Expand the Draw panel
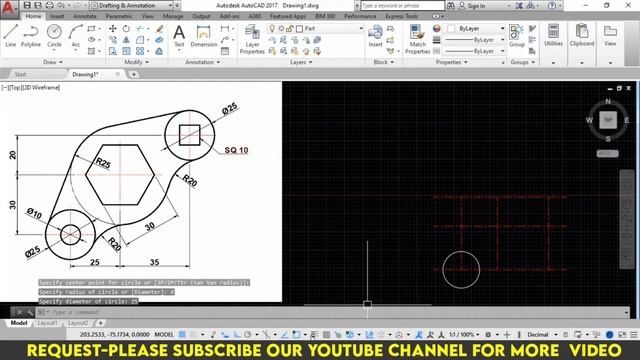Viewport: 640px width, 360px height. coord(53,62)
